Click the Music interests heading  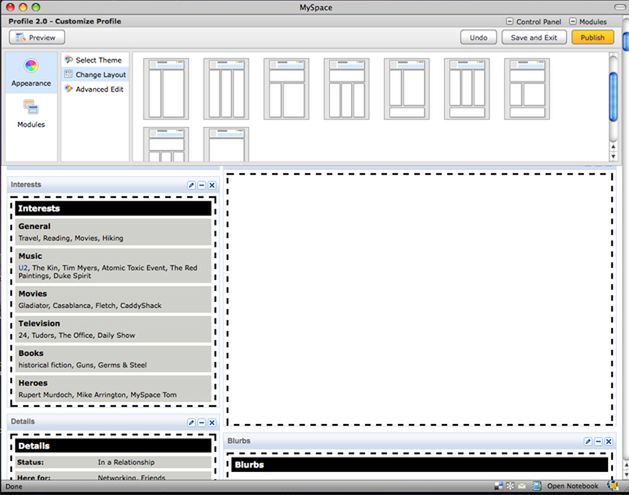point(30,256)
